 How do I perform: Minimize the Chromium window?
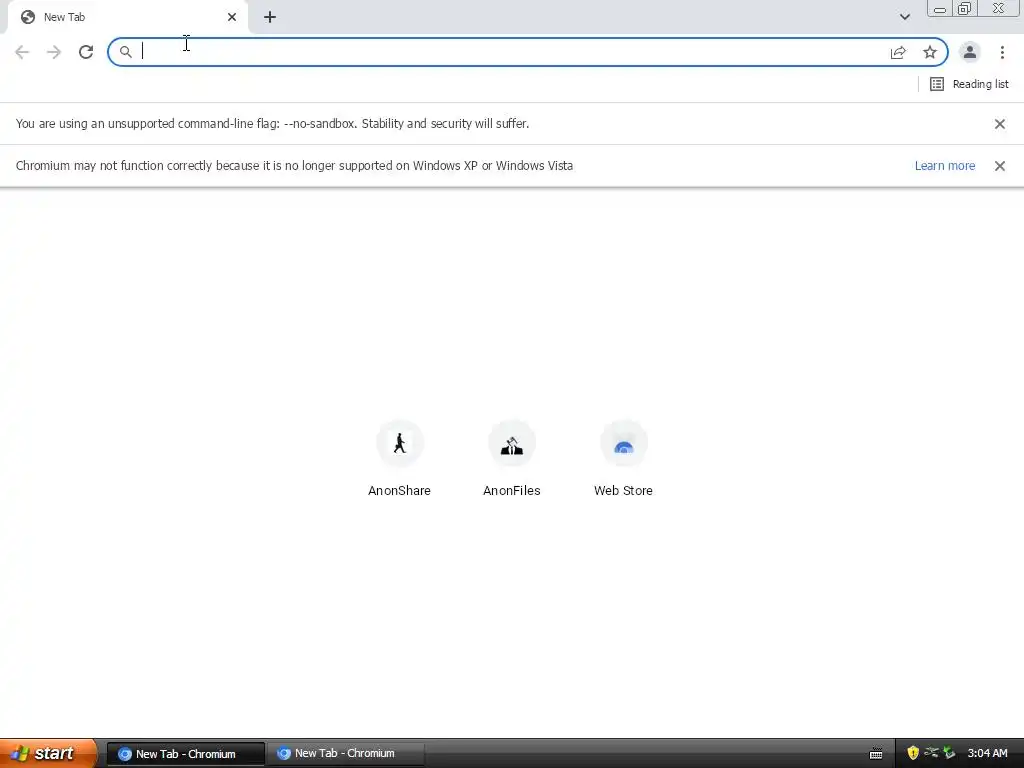coord(940,9)
